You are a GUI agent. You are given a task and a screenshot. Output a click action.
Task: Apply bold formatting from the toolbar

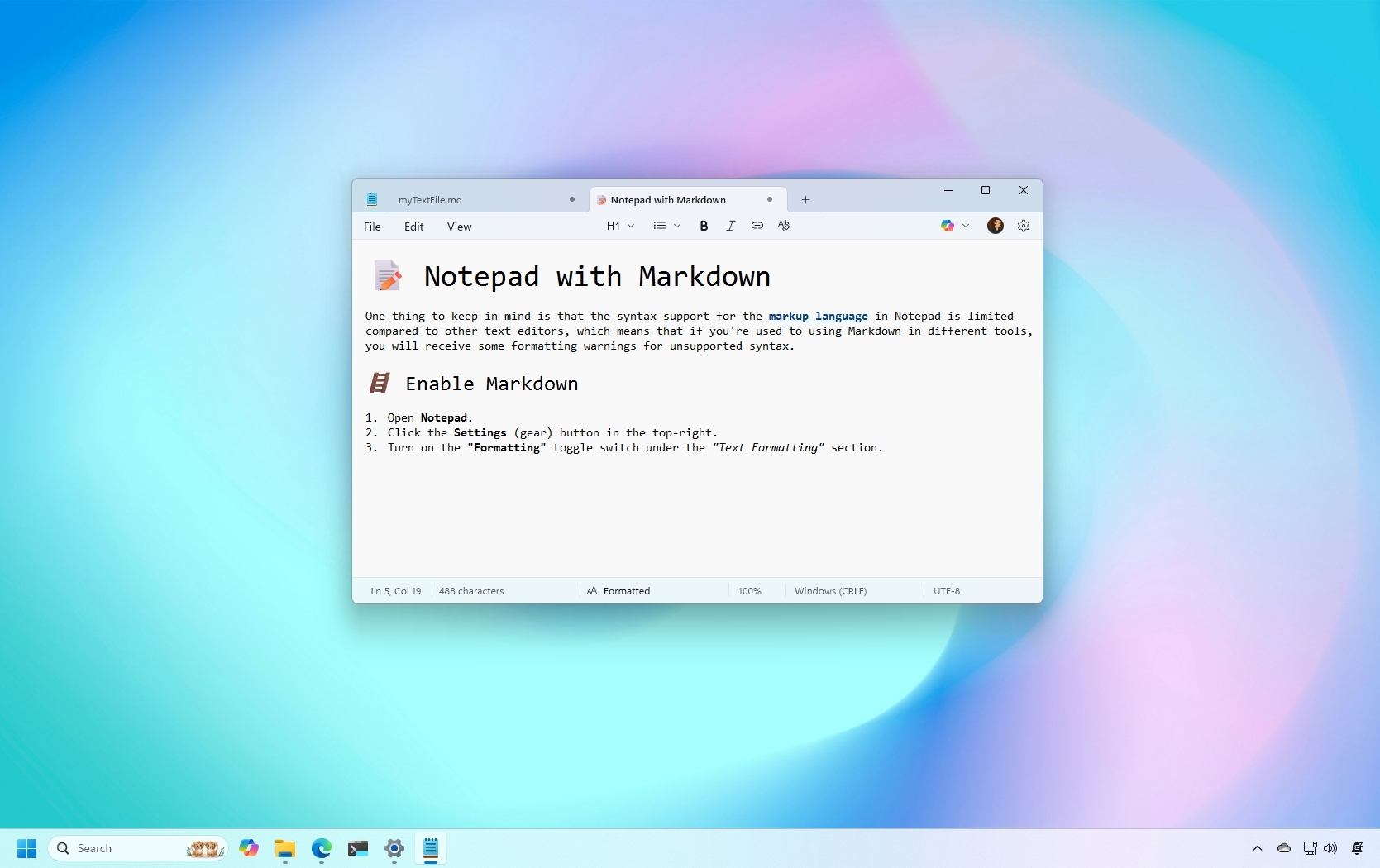click(704, 226)
